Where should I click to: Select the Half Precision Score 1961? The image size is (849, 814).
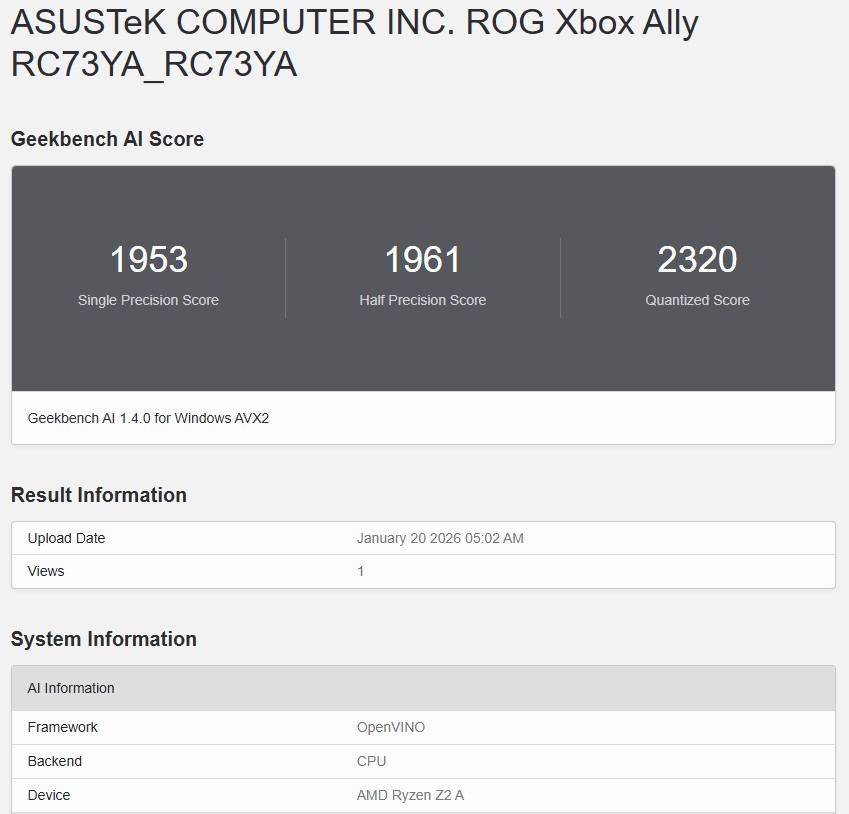coord(423,260)
